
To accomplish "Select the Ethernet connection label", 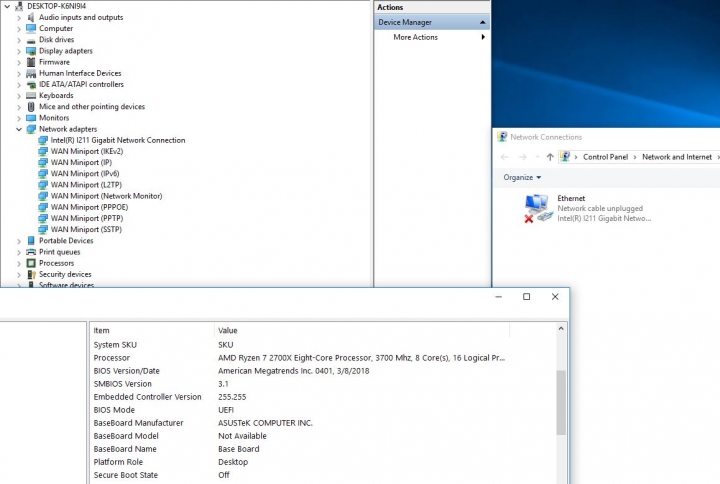I will (x=571, y=198).
